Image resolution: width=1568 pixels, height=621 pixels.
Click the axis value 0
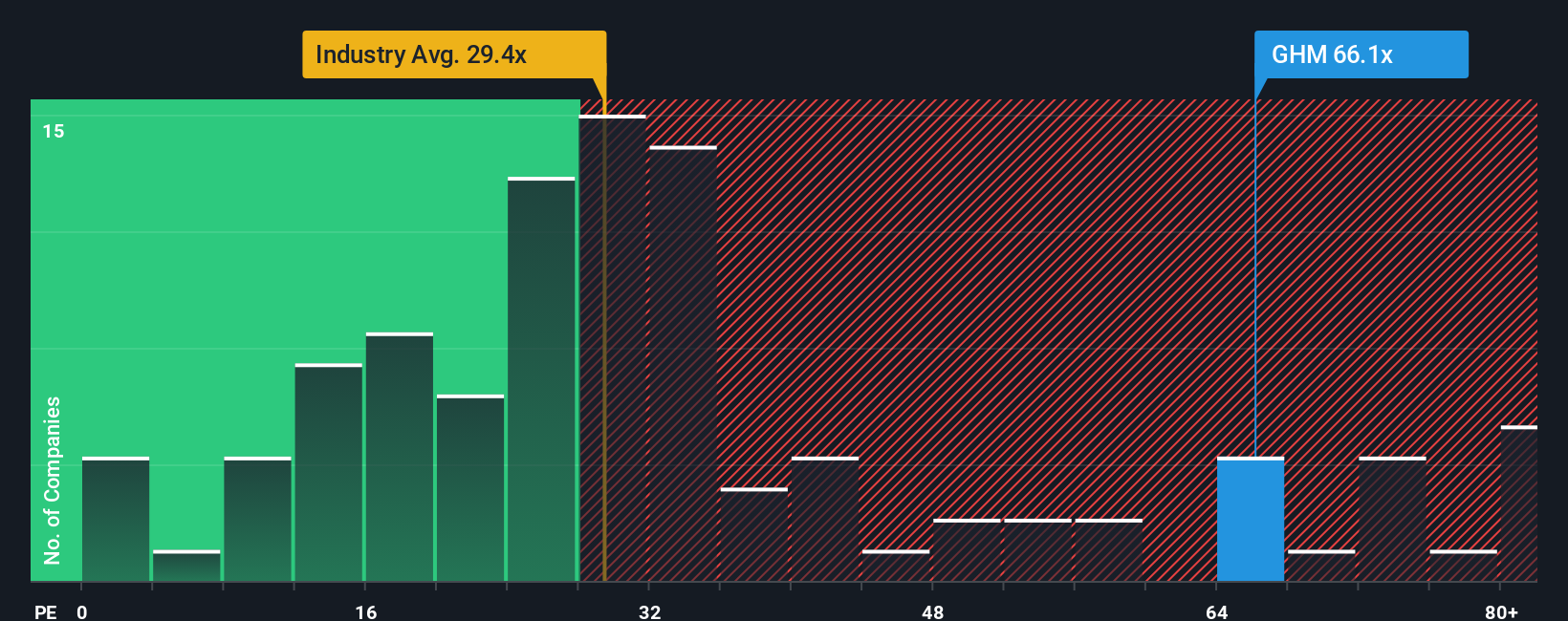tap(82, 611)
